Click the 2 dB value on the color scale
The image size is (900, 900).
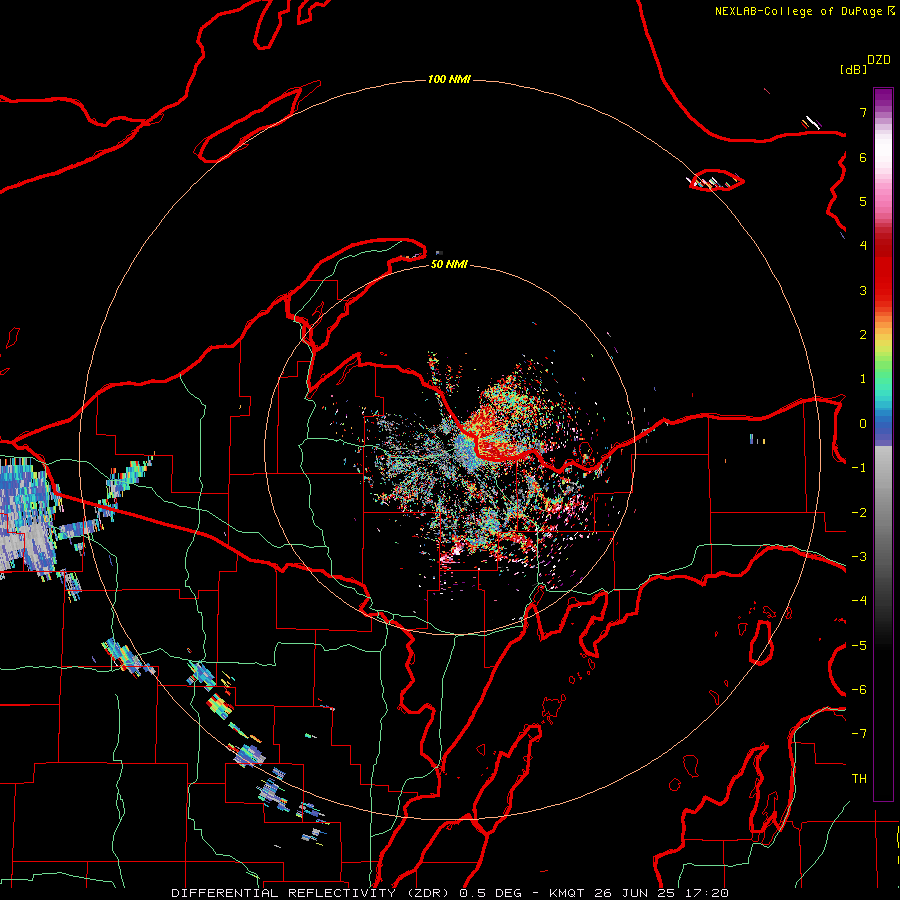863,335
